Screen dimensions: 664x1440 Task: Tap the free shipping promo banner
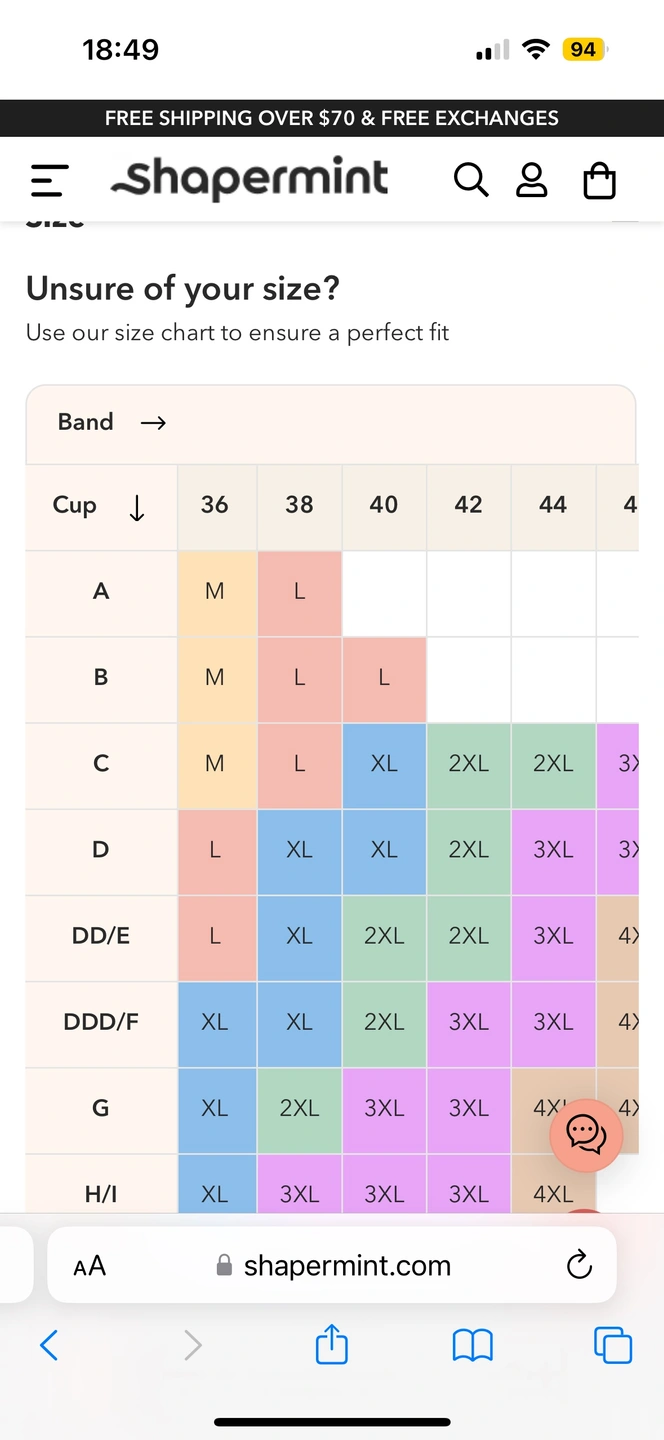click(332, 118)
